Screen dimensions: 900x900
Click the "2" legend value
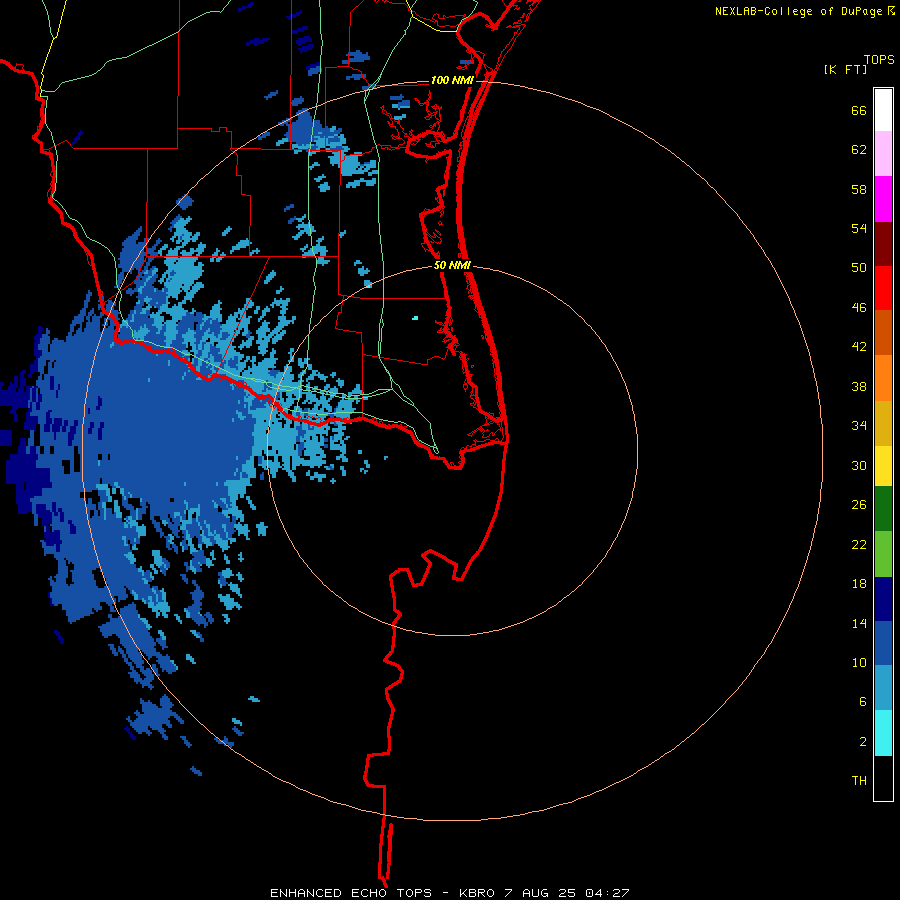863,742
